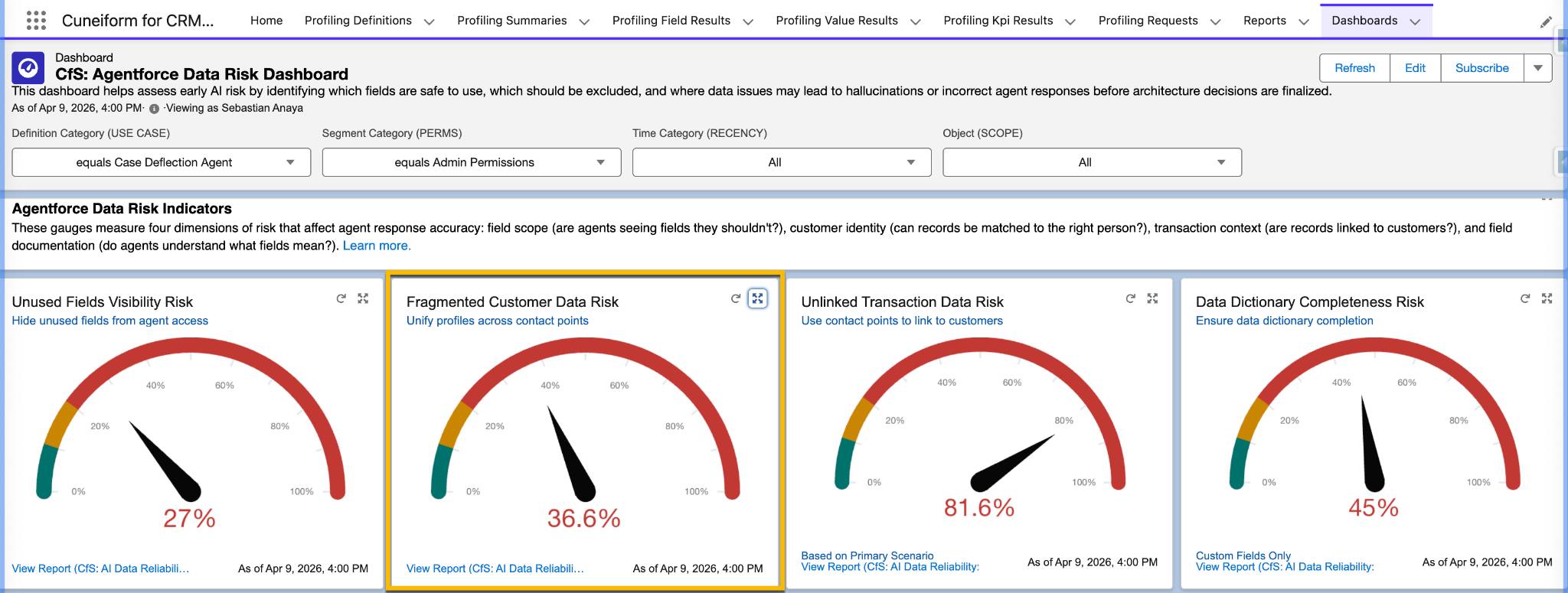Open Reports tab dropdown chevron

click(x=1304, y=21)
